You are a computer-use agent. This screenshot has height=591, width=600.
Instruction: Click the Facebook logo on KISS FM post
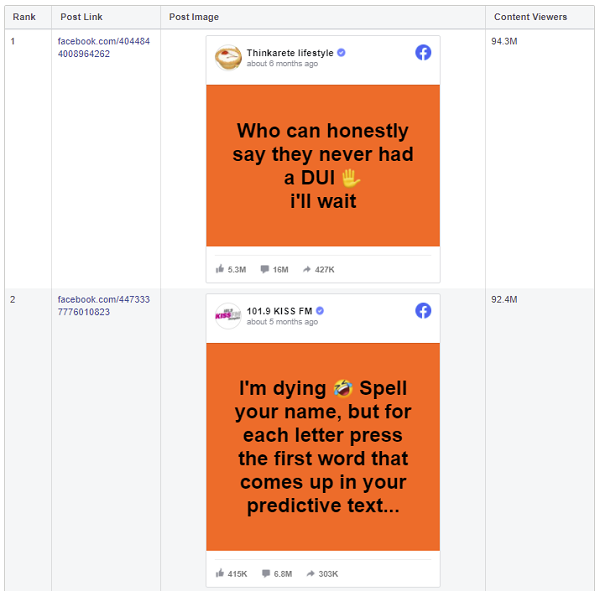click(x=423, y=311)
